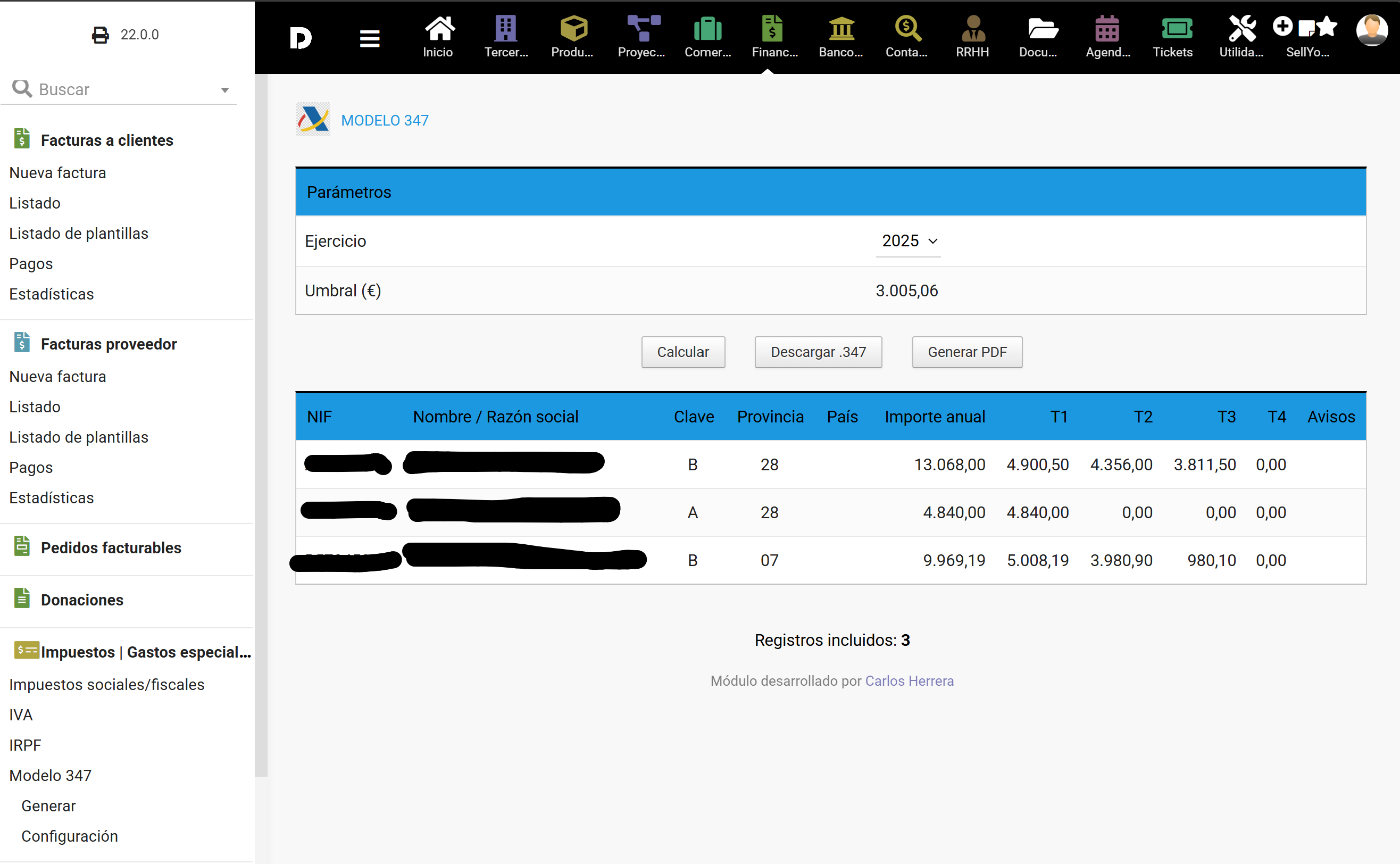Open IVA in the taxes menu

21,715
